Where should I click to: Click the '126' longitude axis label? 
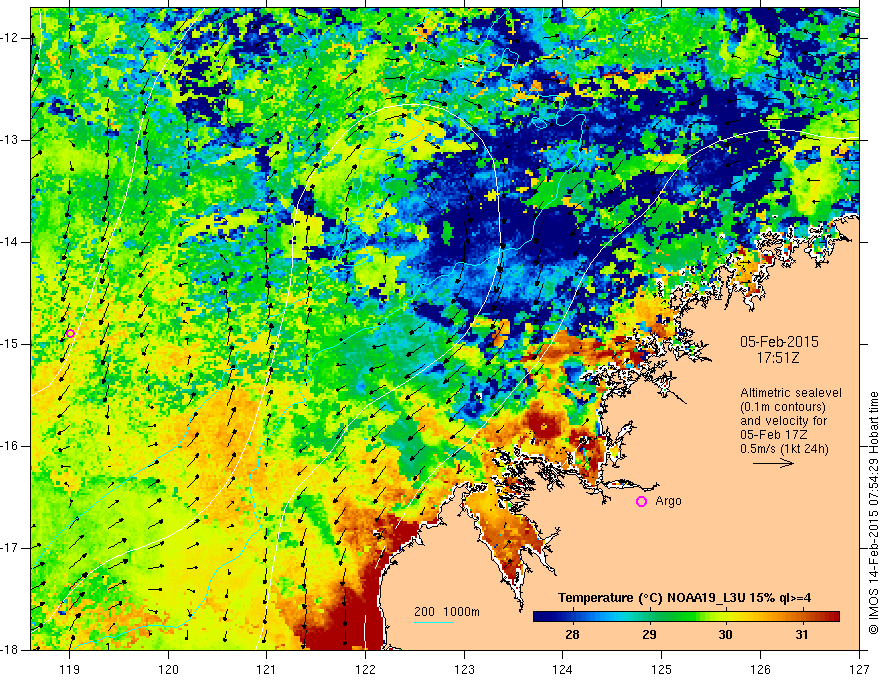pyautogui.click(x=760, y=669)
